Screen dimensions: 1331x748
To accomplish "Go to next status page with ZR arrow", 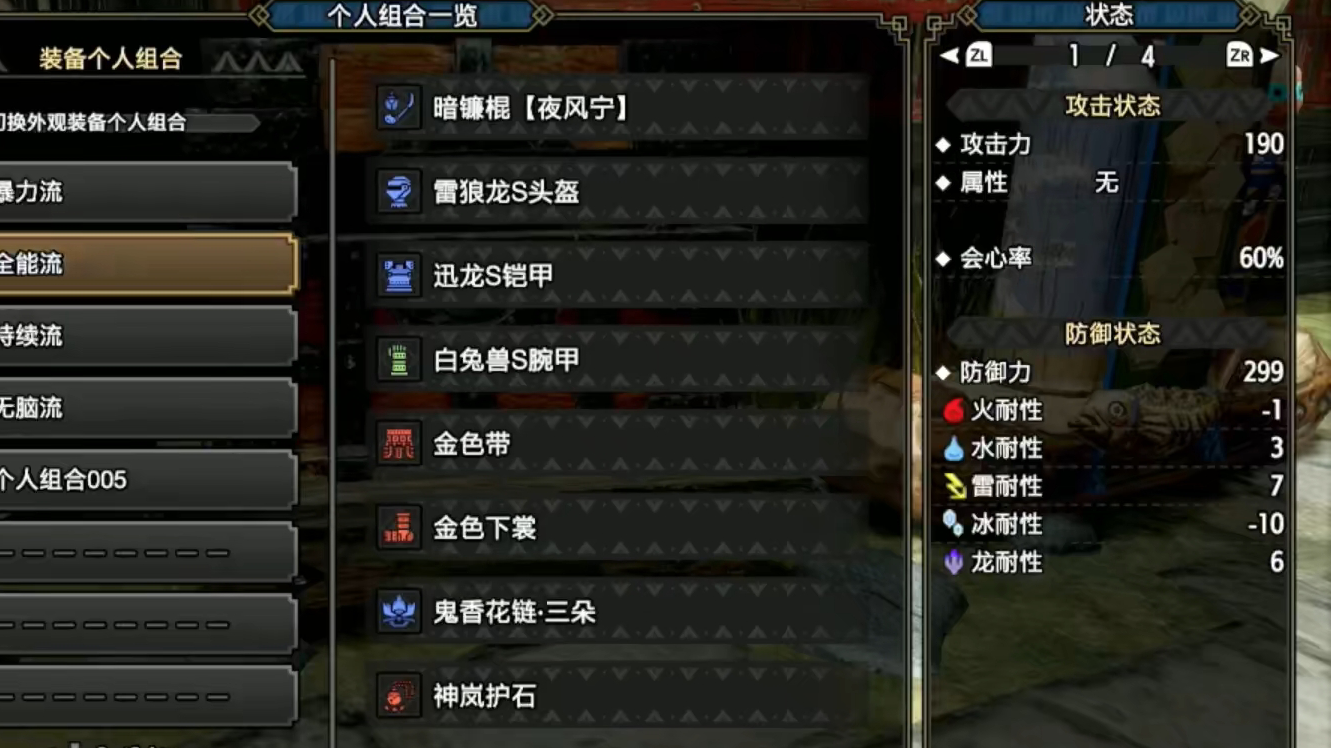I will click(1253, 55).
